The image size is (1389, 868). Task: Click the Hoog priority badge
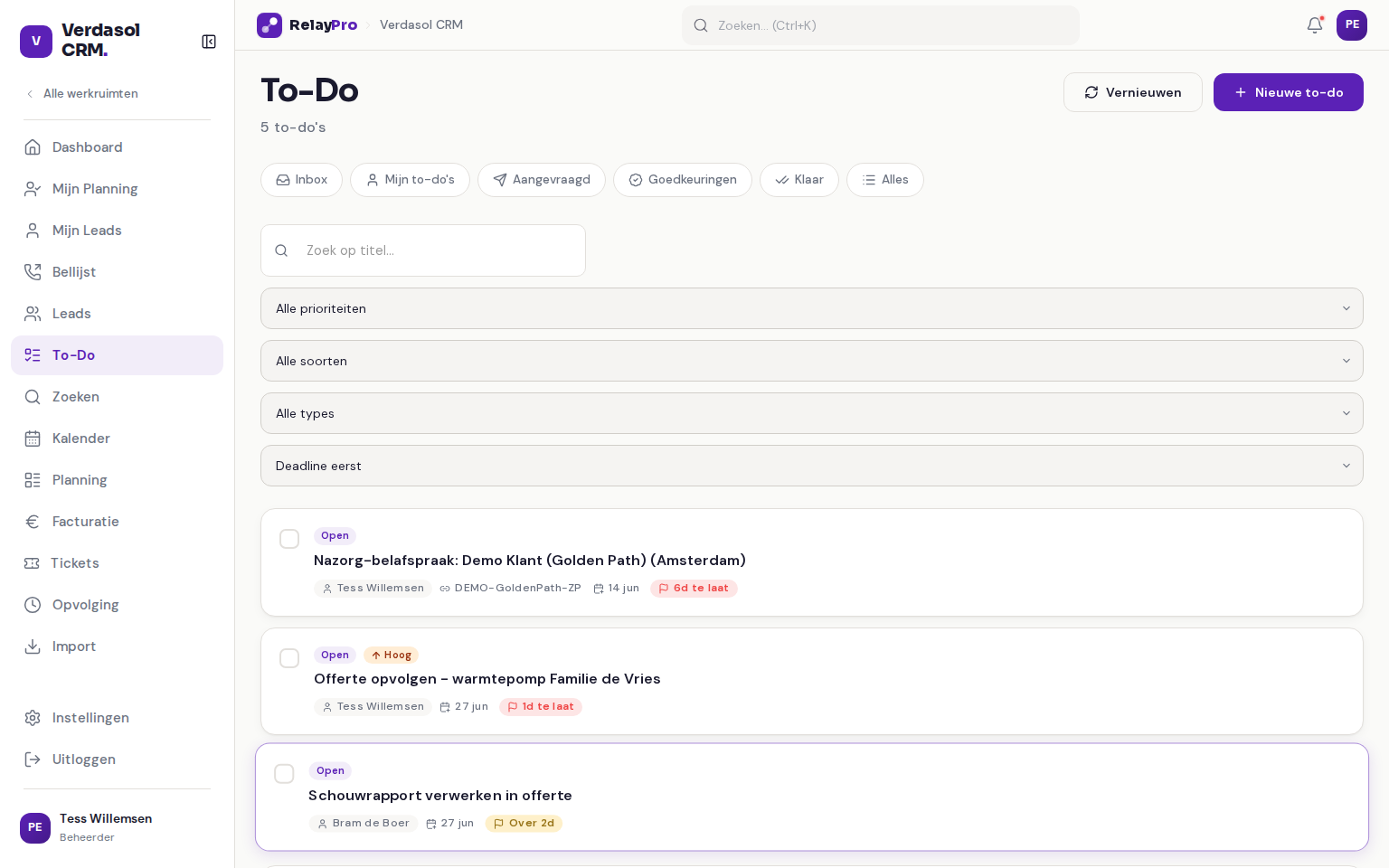[x=391, y=656]
